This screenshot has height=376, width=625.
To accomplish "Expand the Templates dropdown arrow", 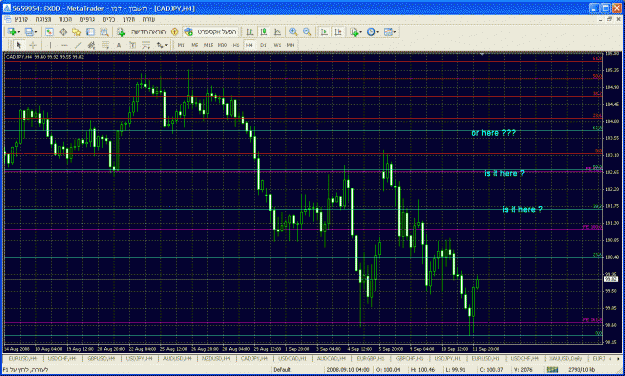I will pyautogui.click(x=395, y=32).
